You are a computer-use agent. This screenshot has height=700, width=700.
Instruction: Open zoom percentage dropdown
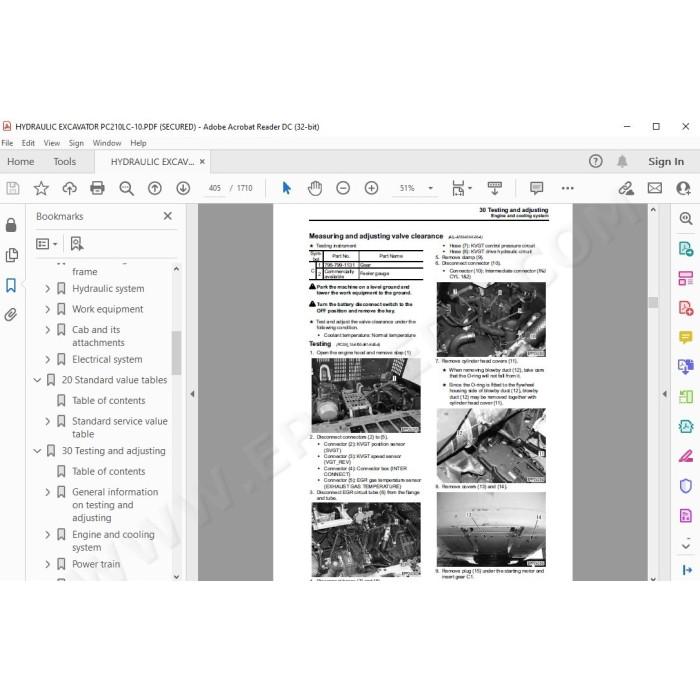(x=430, y=188)
